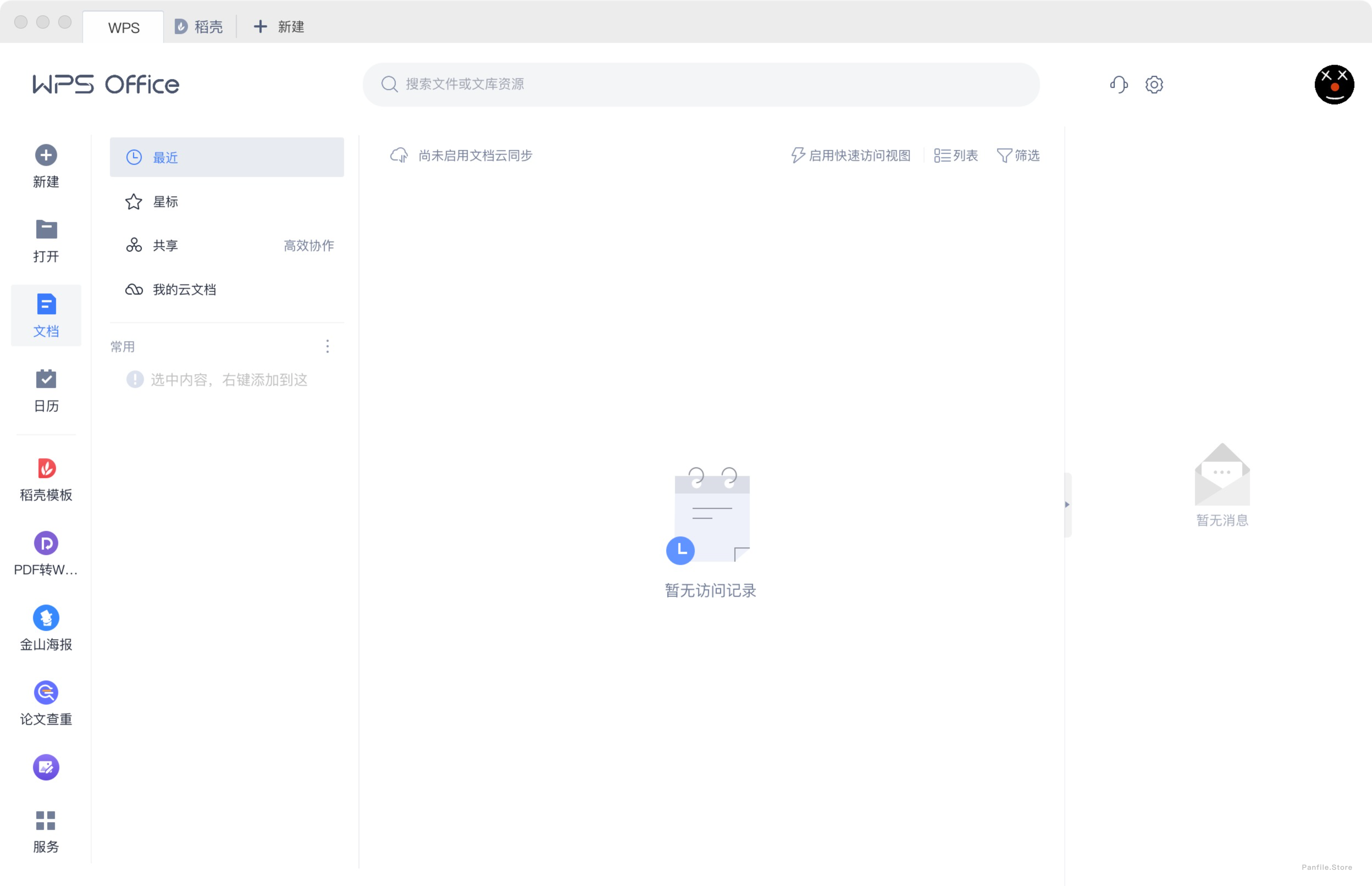Click the 我的云文档 cloud icon
This screenshot has width=1372, height=886.
click(x=134, y=289)
